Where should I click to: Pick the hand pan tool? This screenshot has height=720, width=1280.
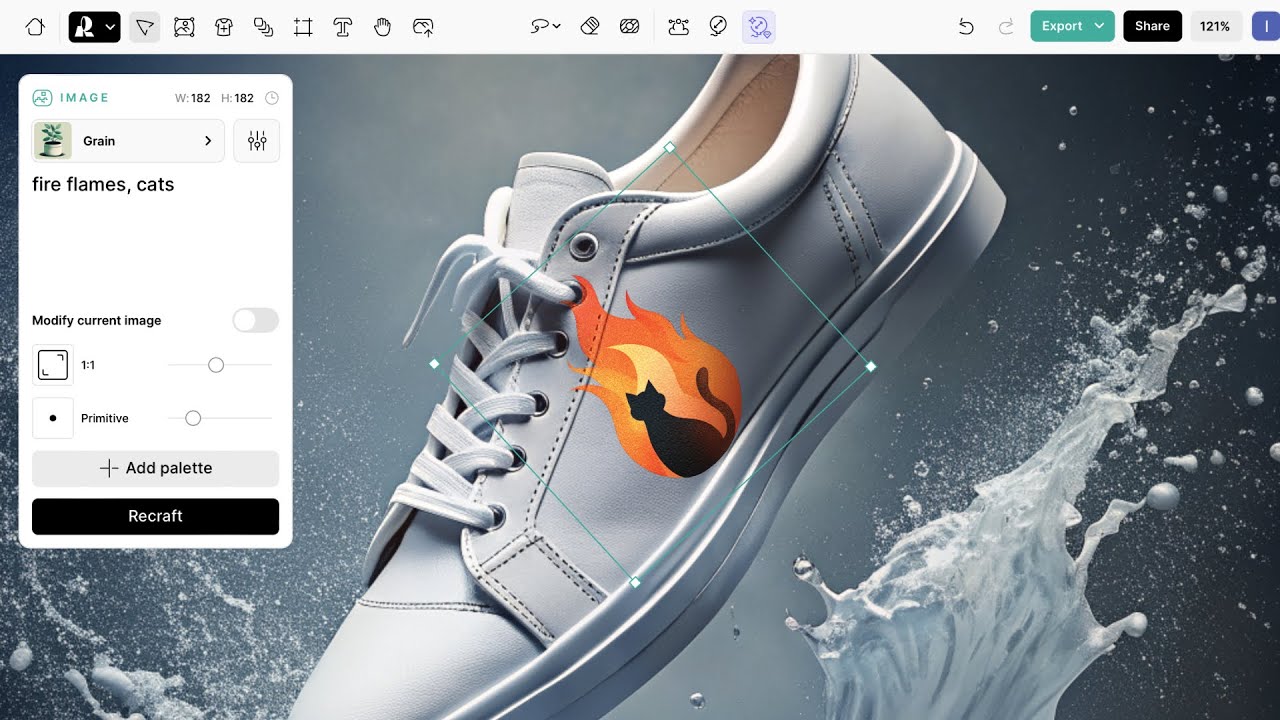382,27
